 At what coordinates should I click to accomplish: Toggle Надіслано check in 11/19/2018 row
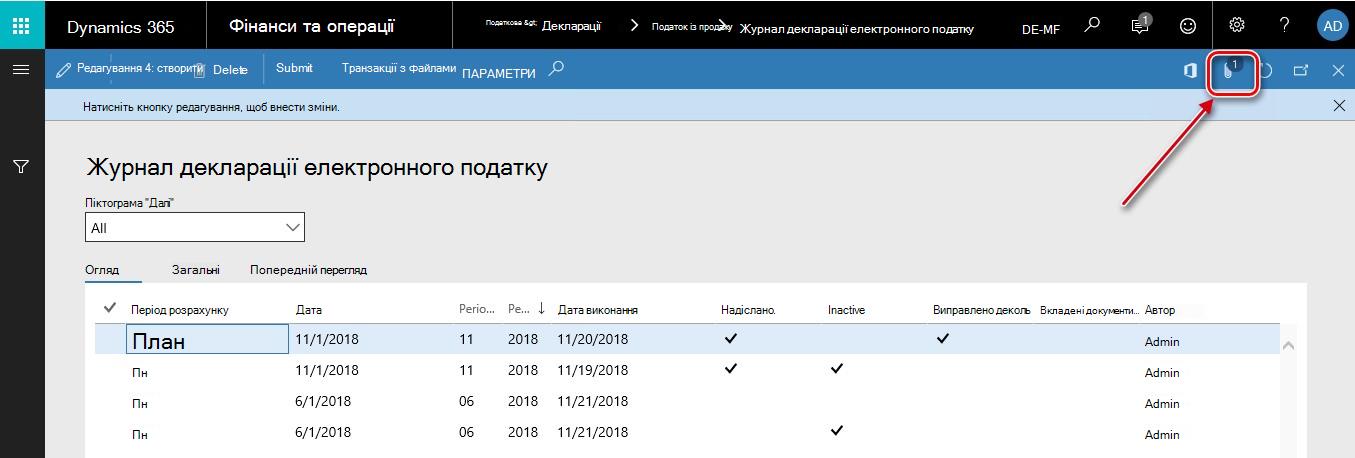coord(731,369)
